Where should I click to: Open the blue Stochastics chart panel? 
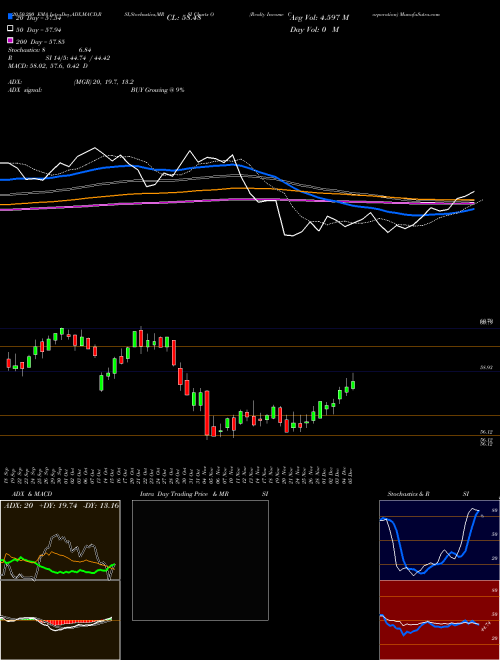[439, 540]
